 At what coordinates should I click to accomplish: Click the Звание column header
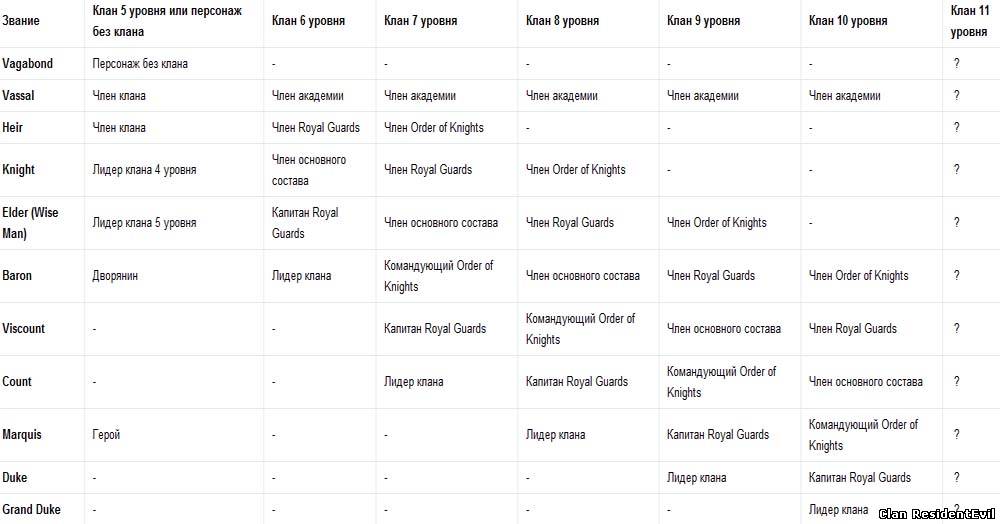20,20
